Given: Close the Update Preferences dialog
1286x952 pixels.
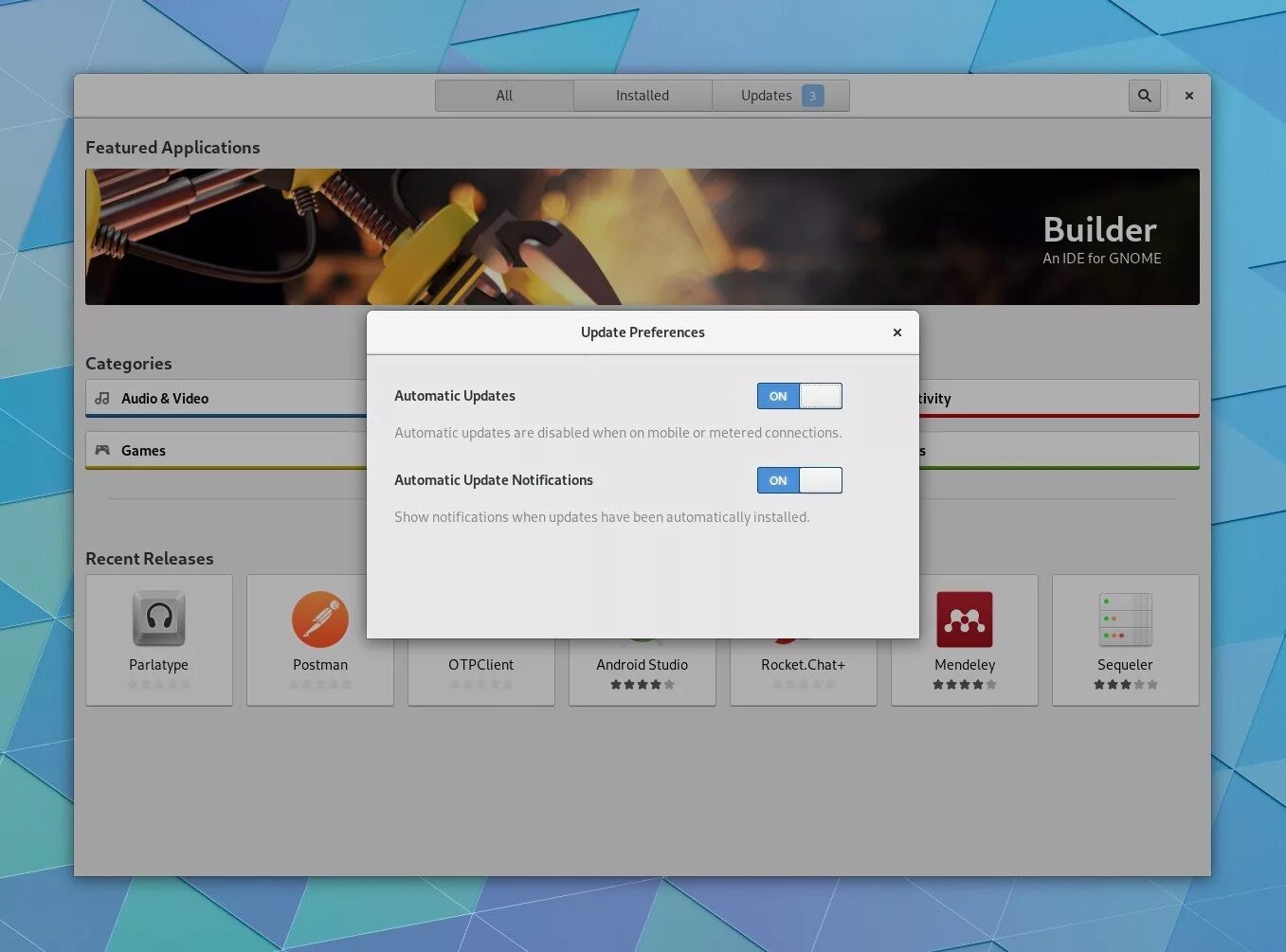Looking at the screenshot, I should click(x=897, y=332).
